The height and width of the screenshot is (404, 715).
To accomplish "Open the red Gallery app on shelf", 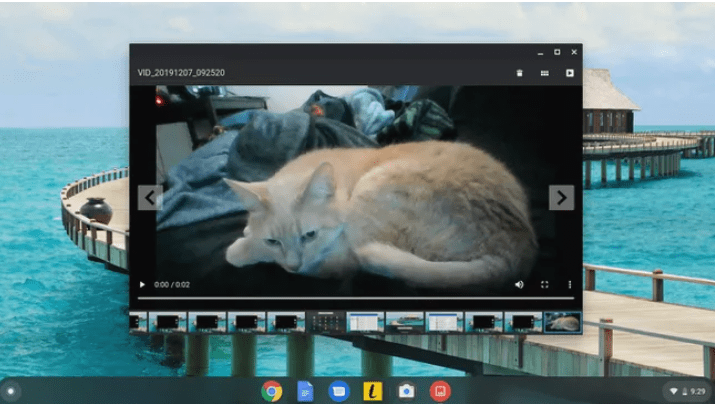I will (x=440, y=391).
